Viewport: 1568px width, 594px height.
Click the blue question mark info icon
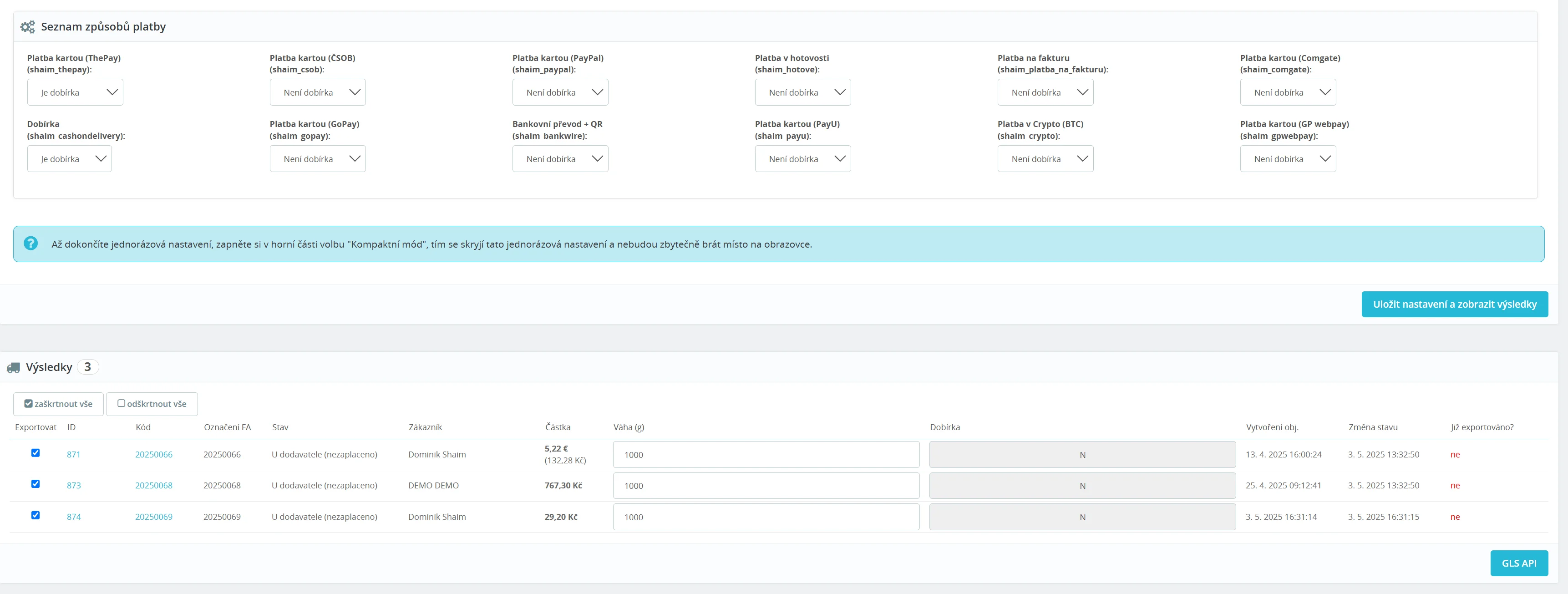30,244
